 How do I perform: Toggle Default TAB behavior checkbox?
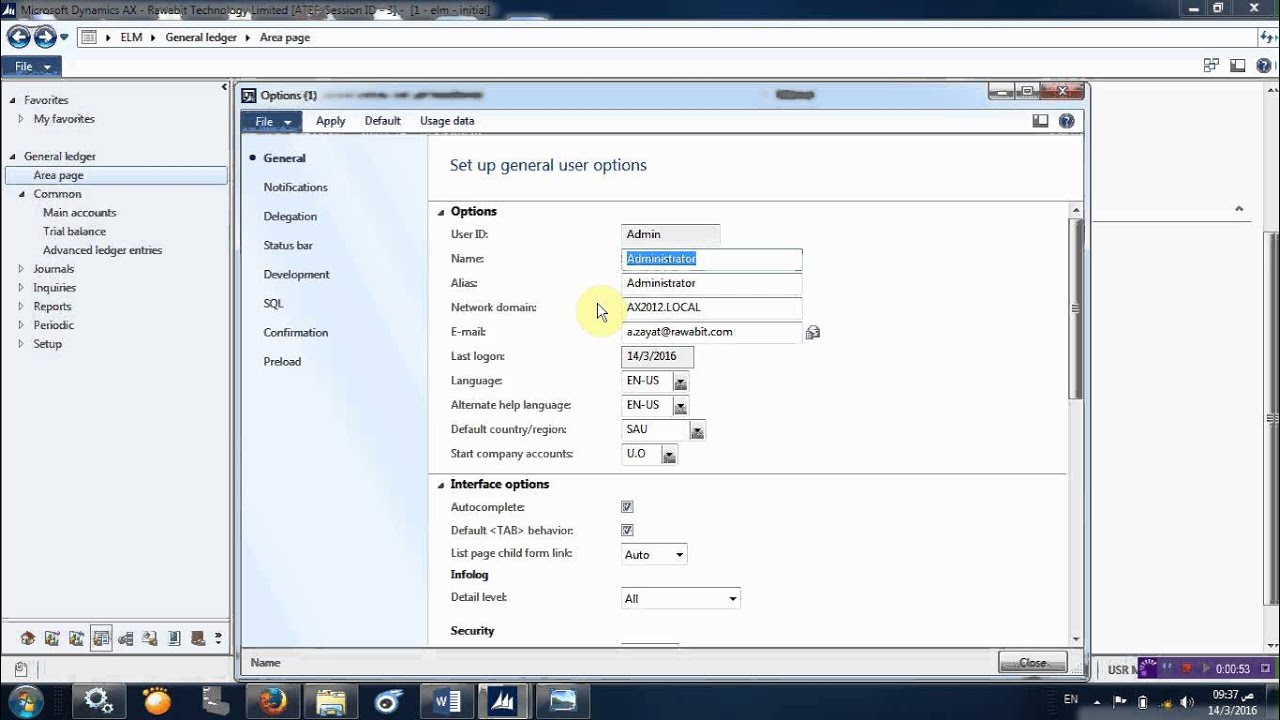point(627,530)
